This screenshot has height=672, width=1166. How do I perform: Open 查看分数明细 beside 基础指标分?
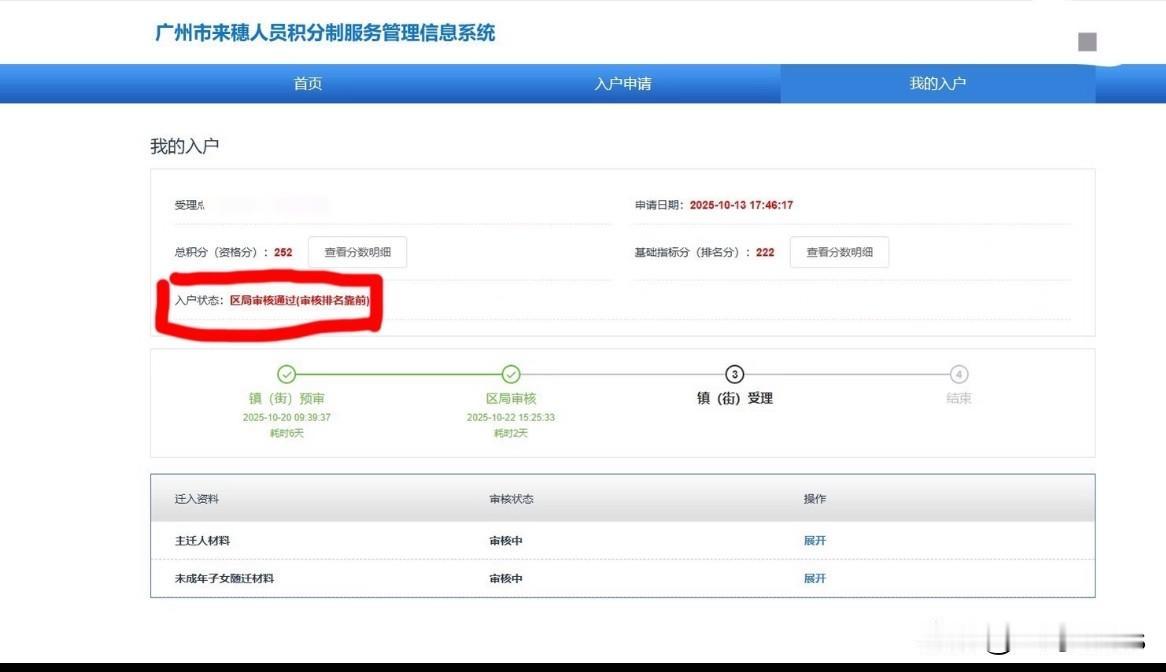coord(839,252)
